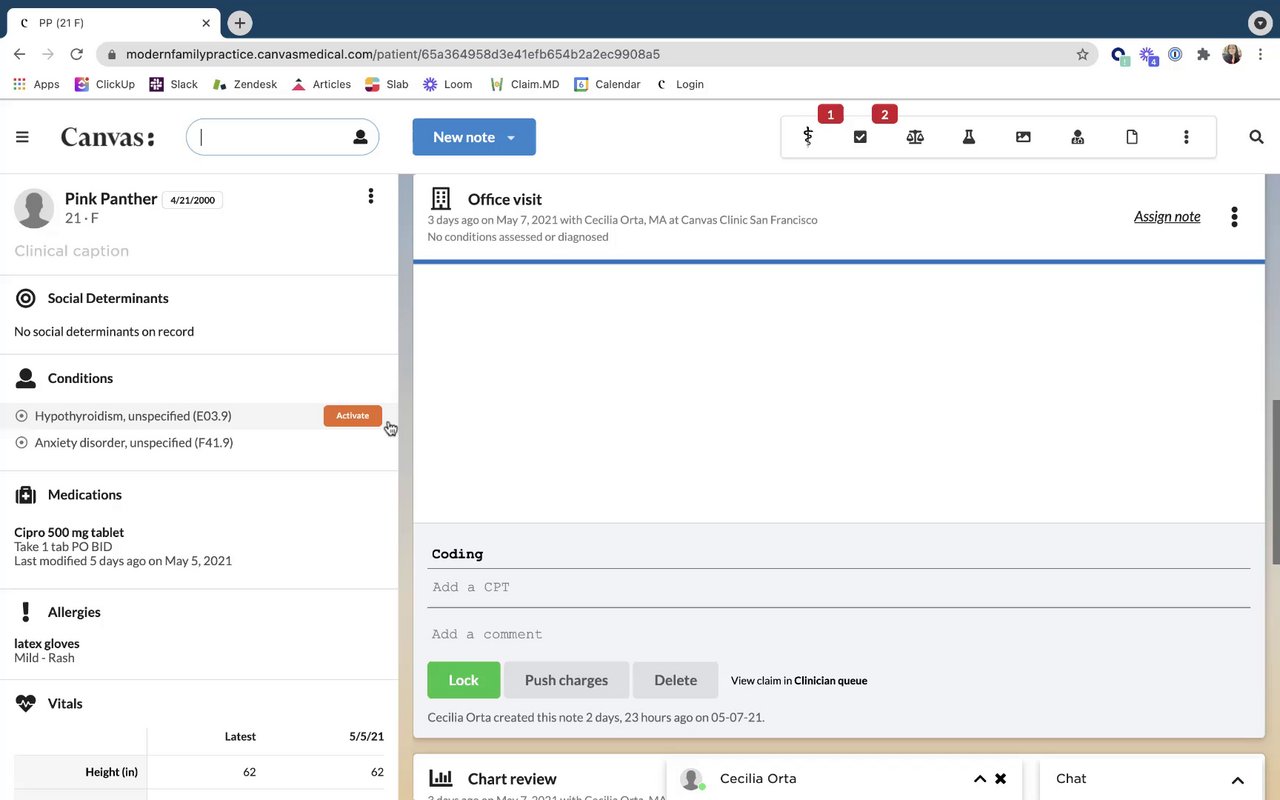Screen dimensions: 1280x800
Task: Open a new browser tab
Action: 239,22
